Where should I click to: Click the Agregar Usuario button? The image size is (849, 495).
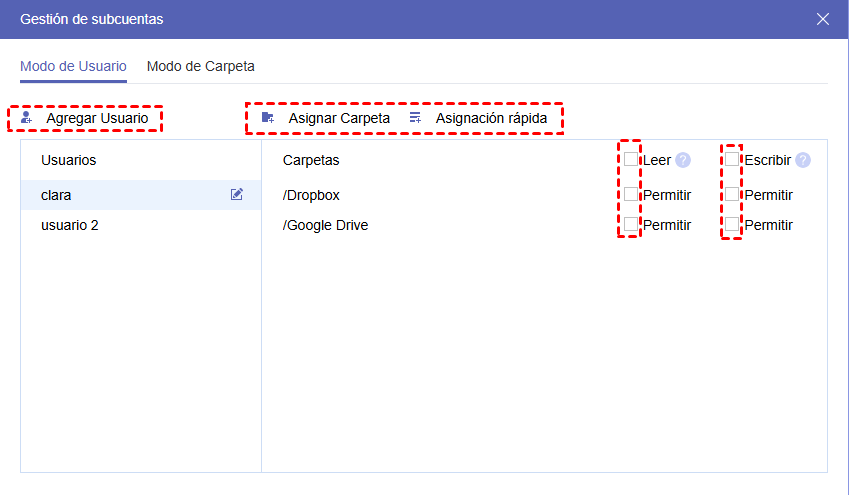[96, 118]
